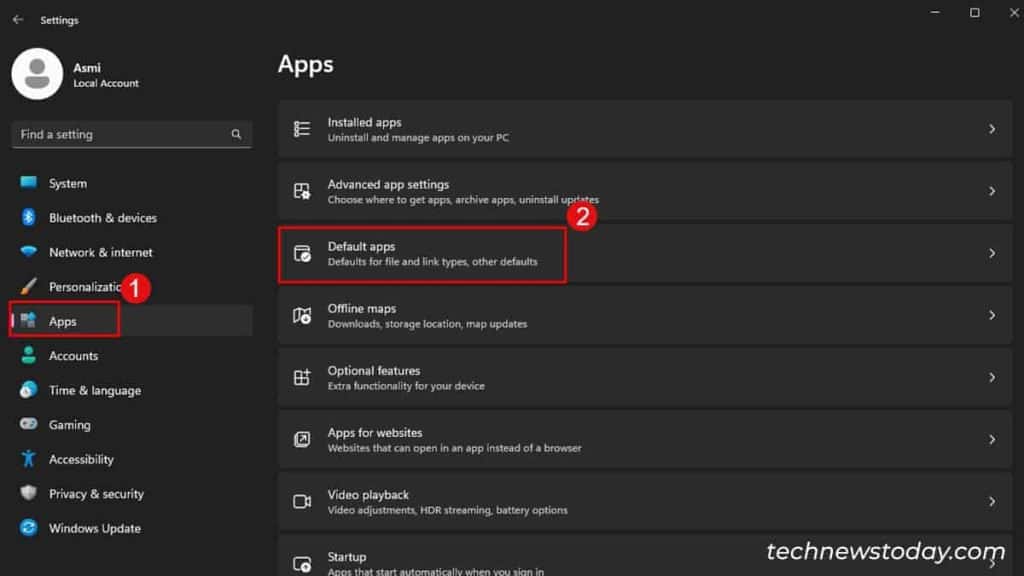This screenshot has width=1024, height=576.
Task: Click the Apps for websites icon
Action: [x=301, y=439]
